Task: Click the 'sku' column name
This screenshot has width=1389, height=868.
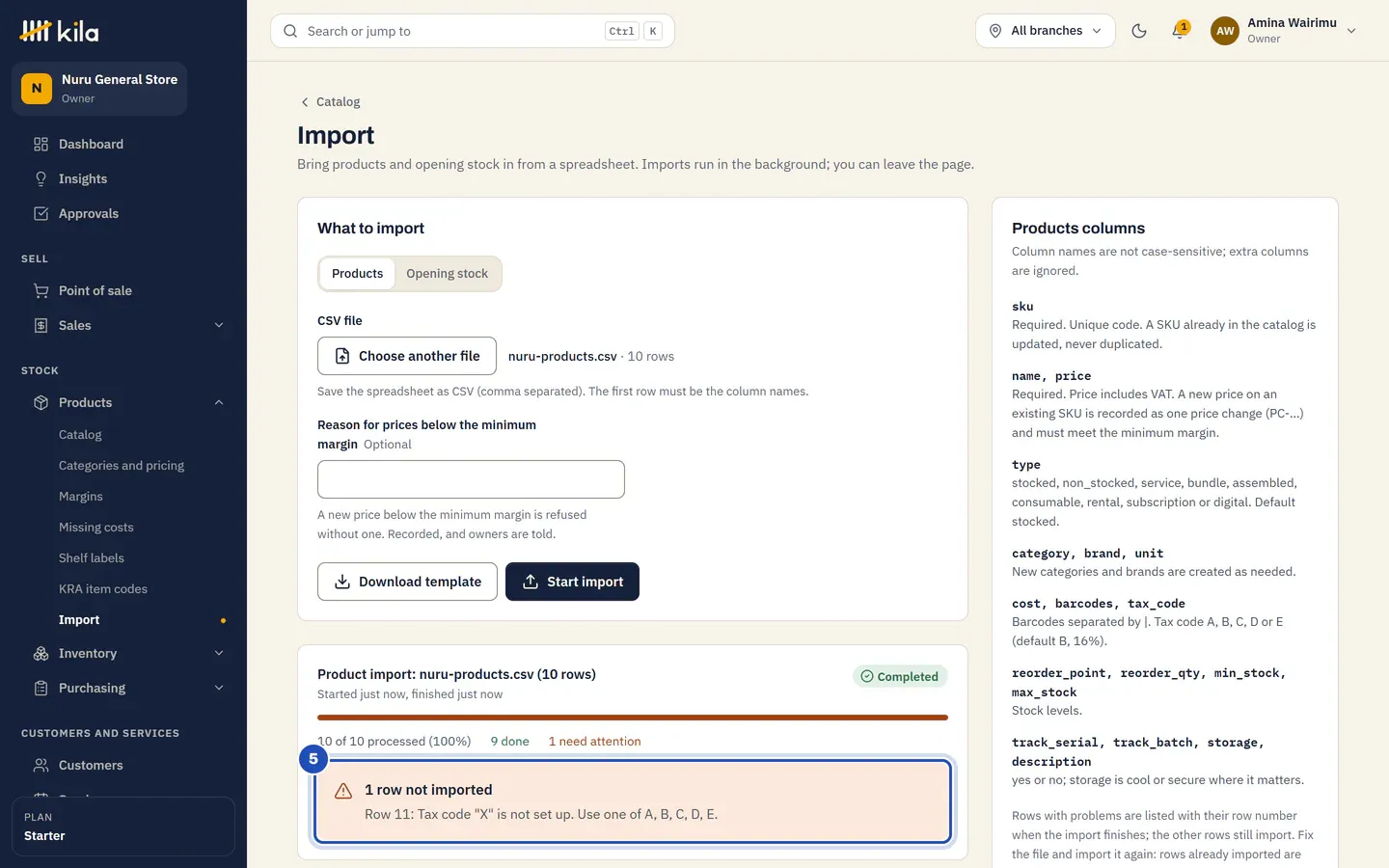Action: coord(1022,307)
